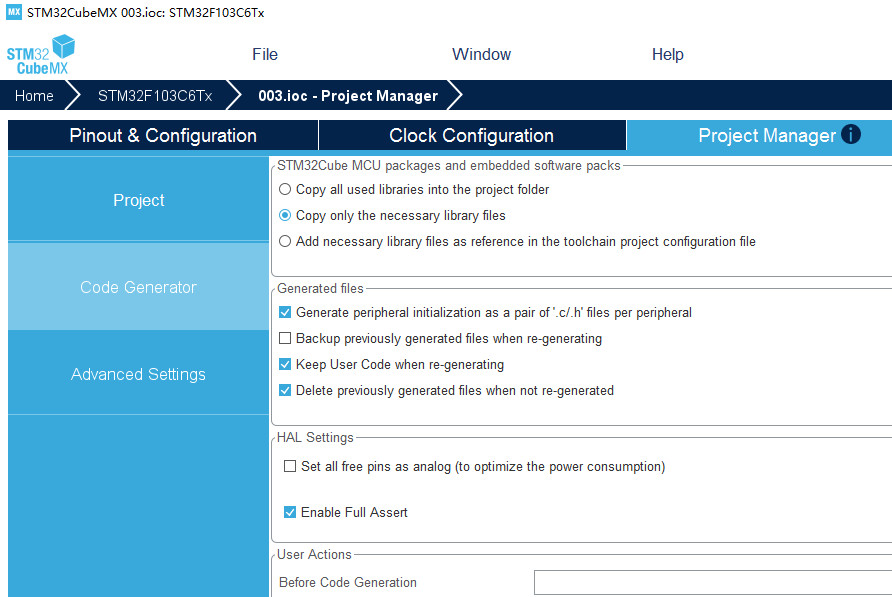Click the Project Manager info icon
The height and width of the screenshot is (597, 892).
coord(850,135)
